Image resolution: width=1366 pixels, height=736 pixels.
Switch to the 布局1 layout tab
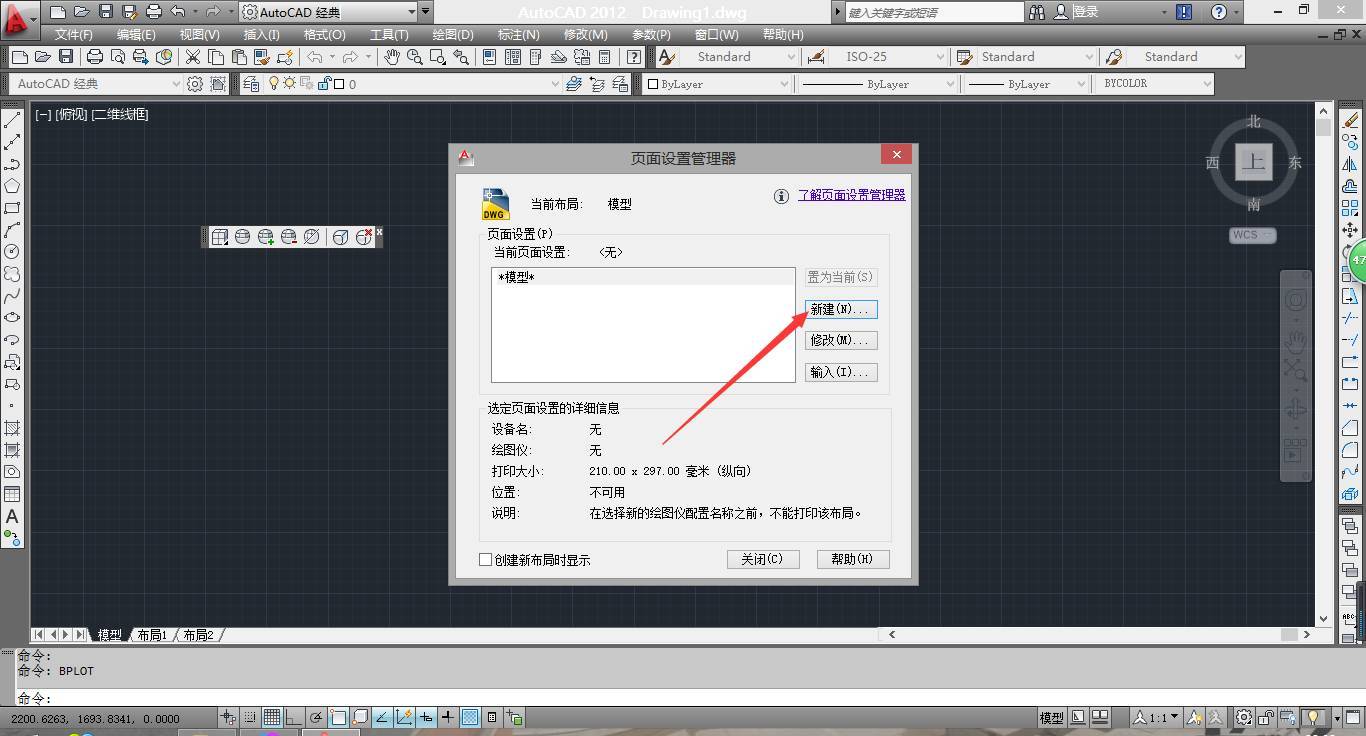[151, 635]
